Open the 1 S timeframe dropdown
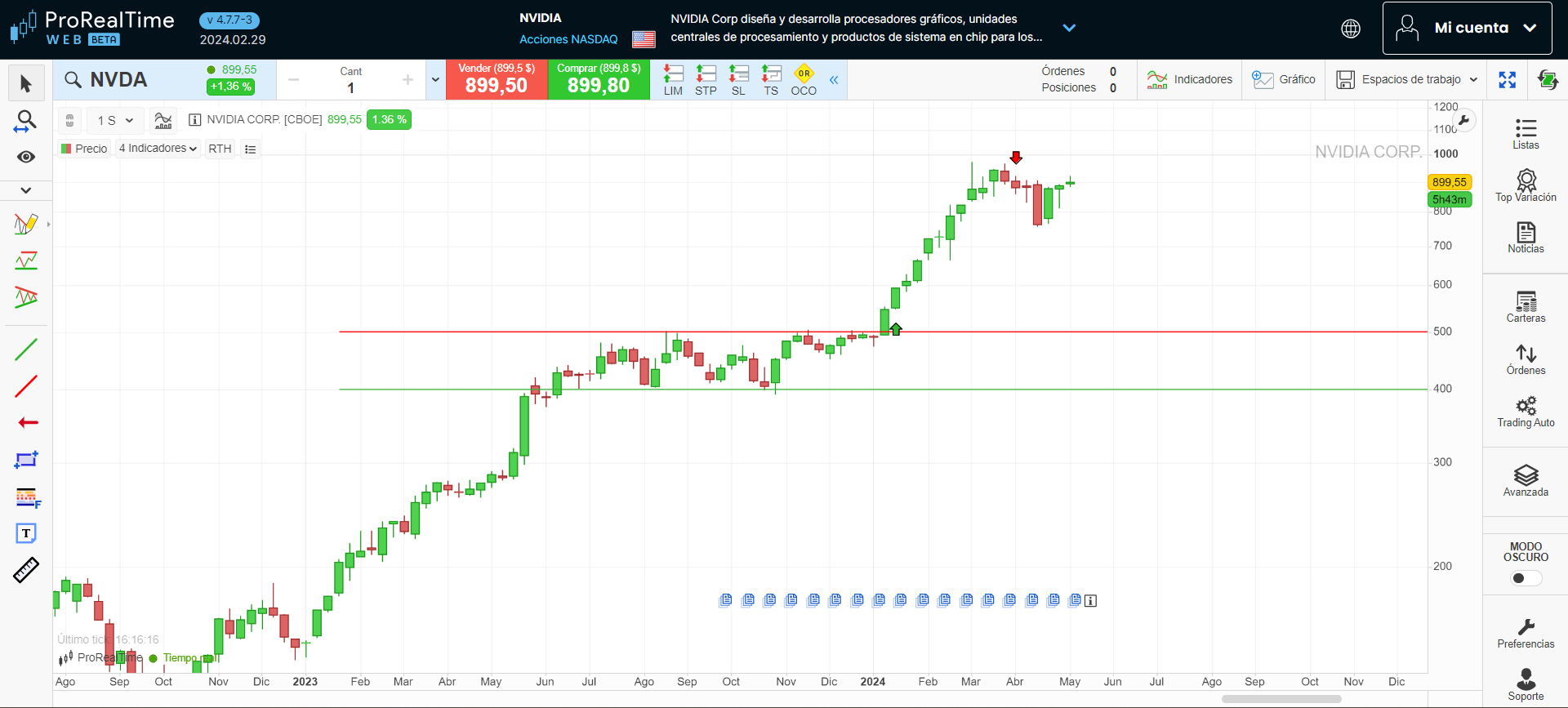1568x708 pixels. tap(115, 120)
